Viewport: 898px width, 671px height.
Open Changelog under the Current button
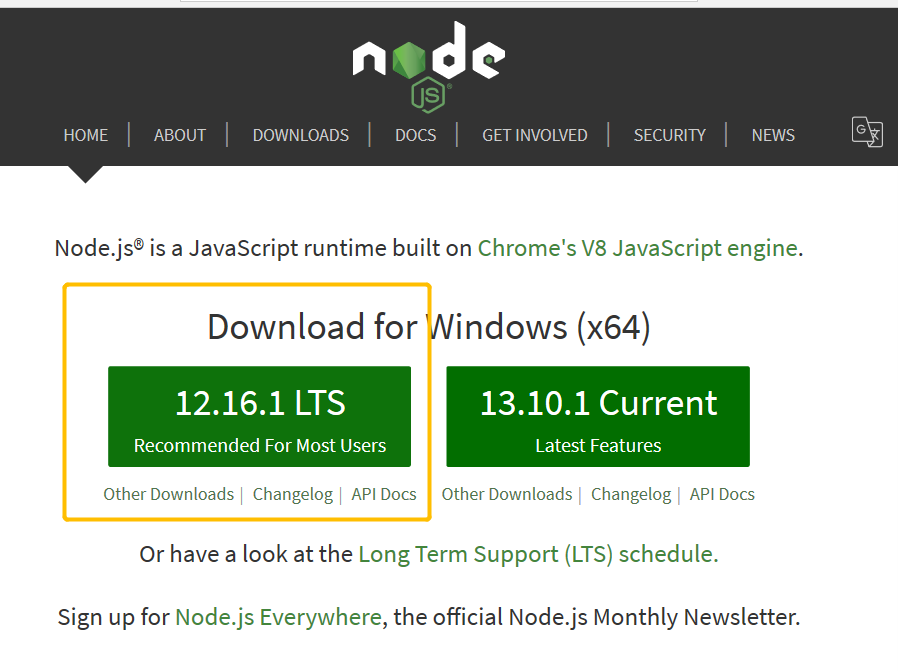click(x=631, y=494)
